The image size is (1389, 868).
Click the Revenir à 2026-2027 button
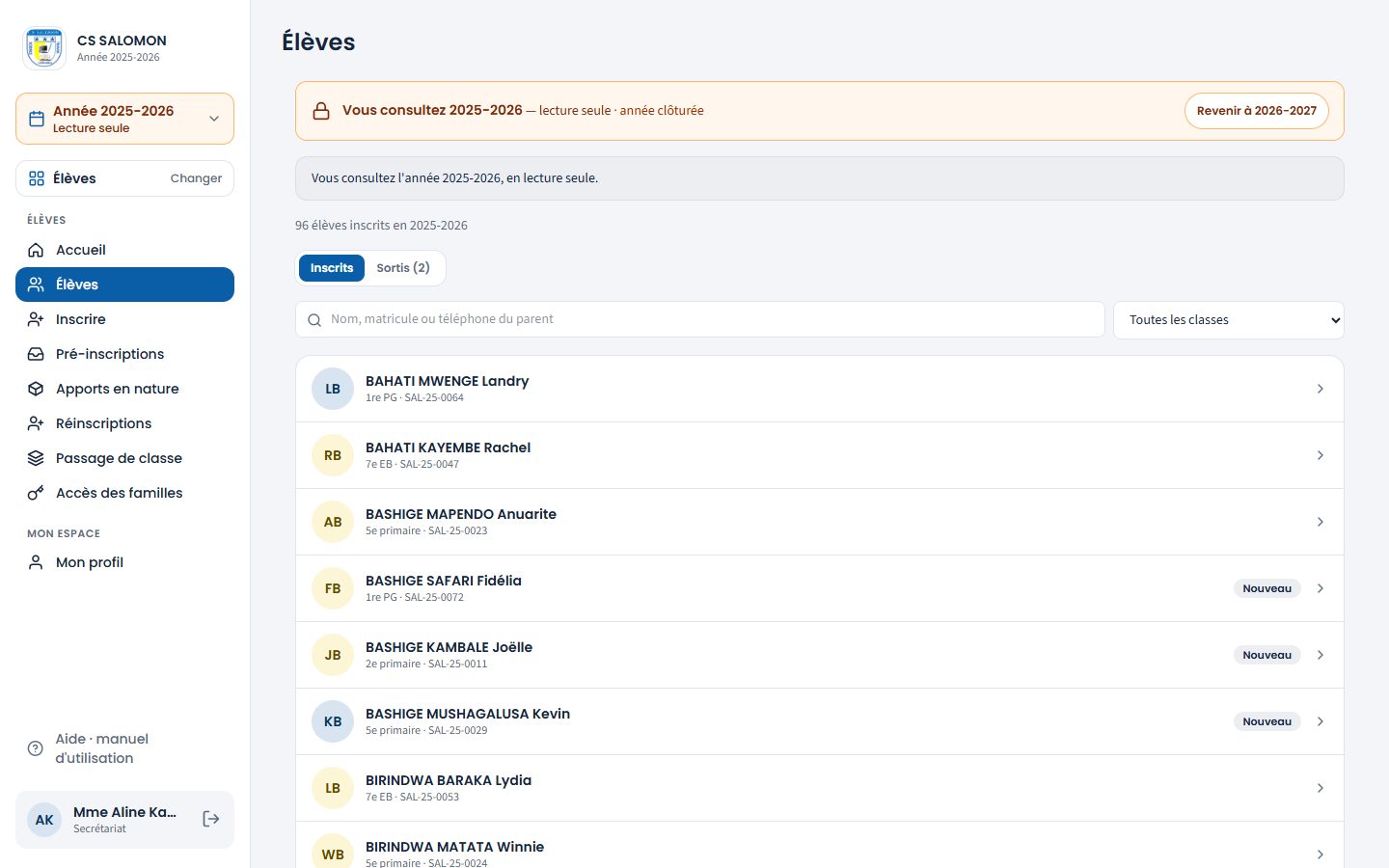(1257, 111)
